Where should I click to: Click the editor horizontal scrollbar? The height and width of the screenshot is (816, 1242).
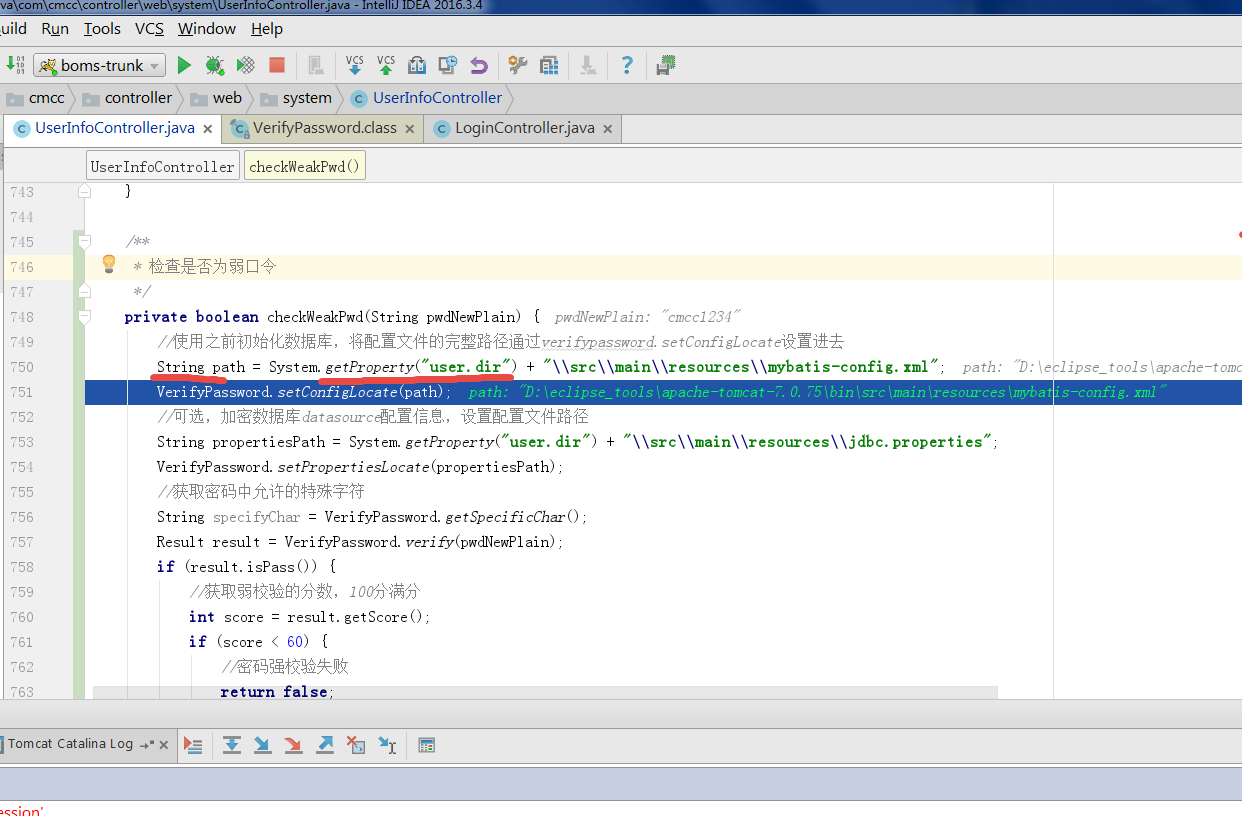545,693
